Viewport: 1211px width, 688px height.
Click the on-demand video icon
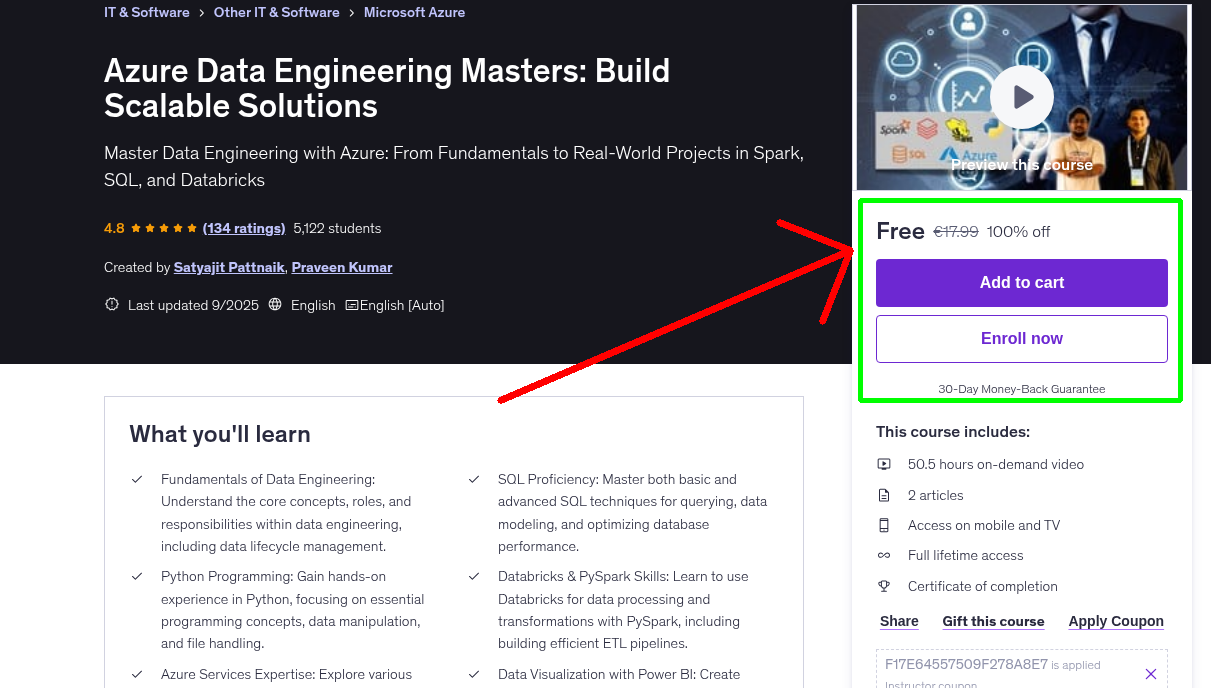pos(884,464)
